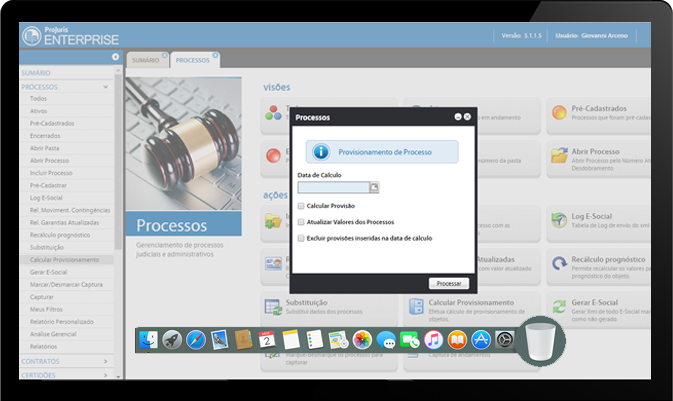Open Marcar/Desmarcar Captura in sidebar

pyautogui.click(x=66, y=285)
